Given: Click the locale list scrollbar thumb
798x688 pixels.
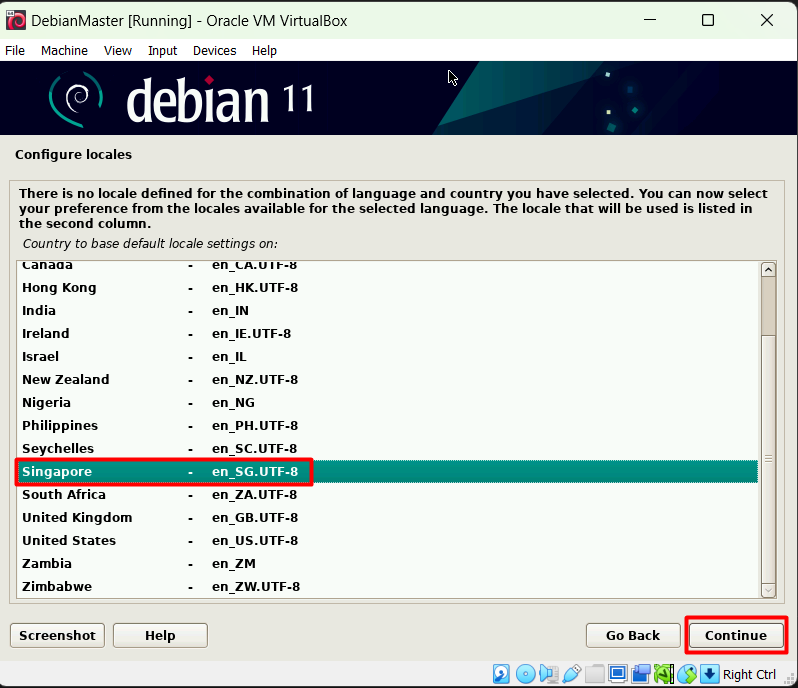Looking at the screenshot, I should [x=768, y=459].
